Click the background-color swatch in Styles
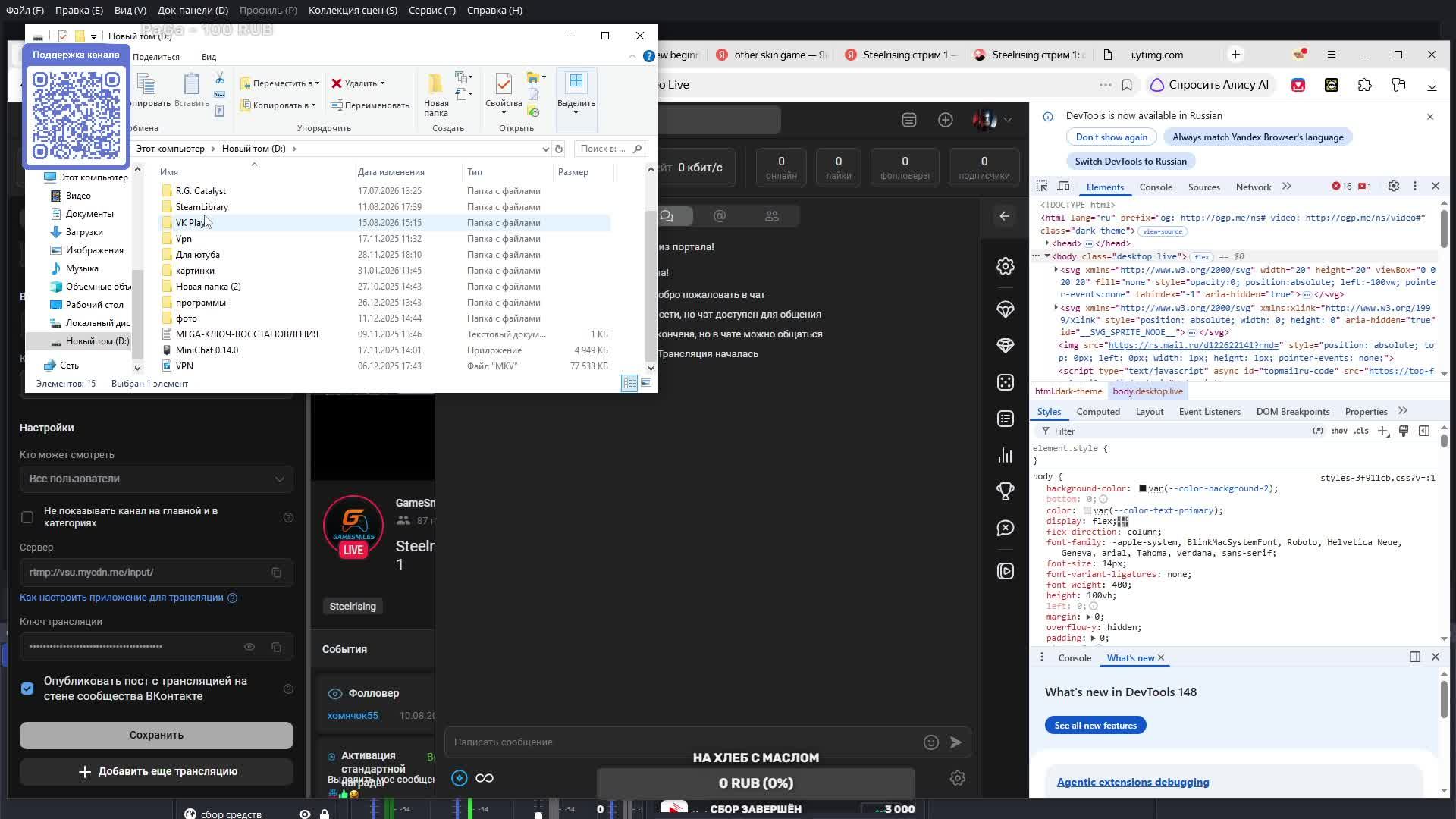1456x819 pixels. click(1143, 489)
